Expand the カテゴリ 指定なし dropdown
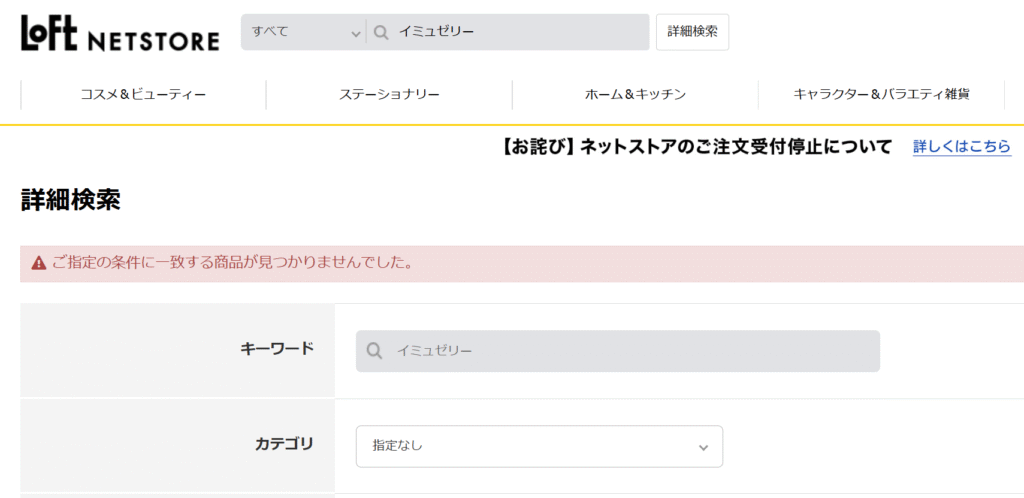 (x=538, y=446)
